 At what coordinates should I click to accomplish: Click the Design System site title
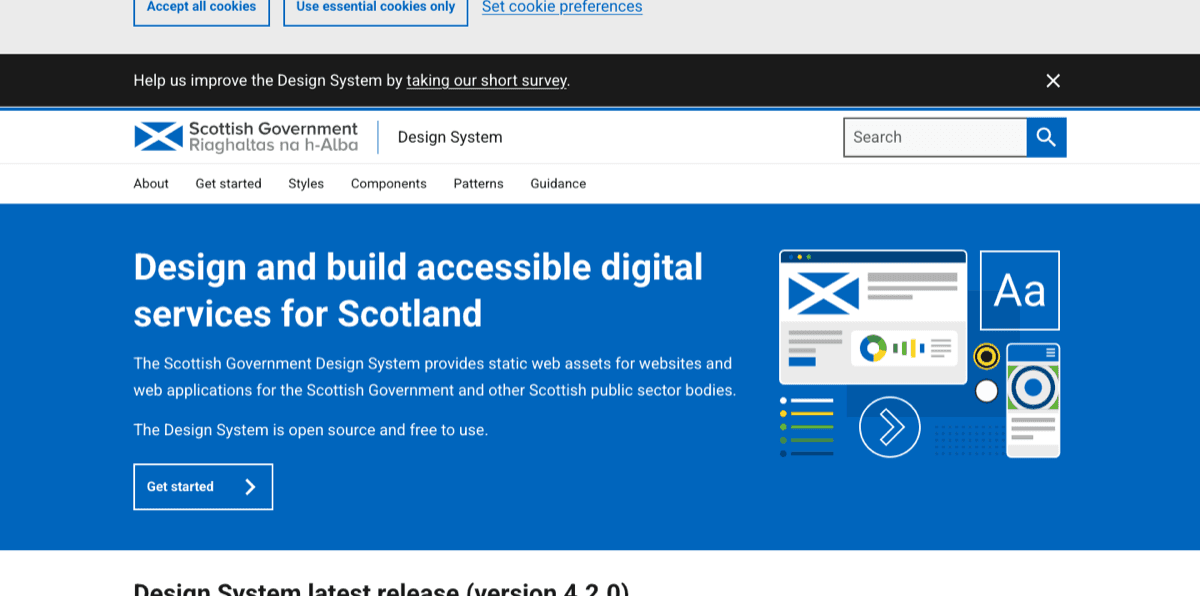coord(450,137)
